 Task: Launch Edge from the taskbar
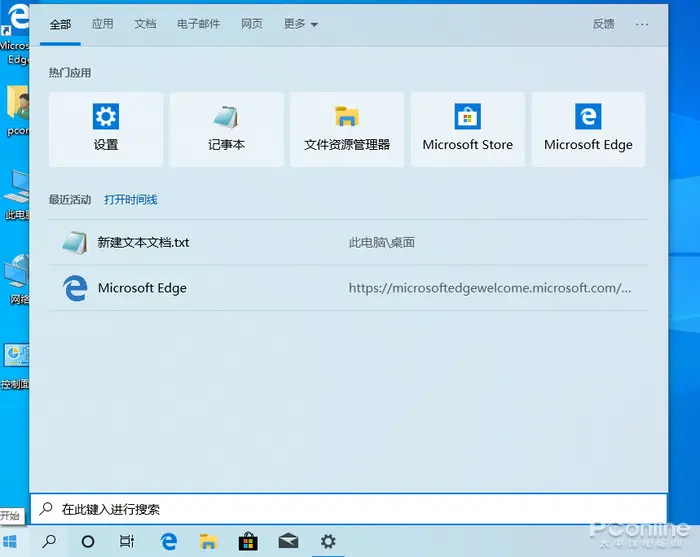pyautogui.click(x=168, y=541)
